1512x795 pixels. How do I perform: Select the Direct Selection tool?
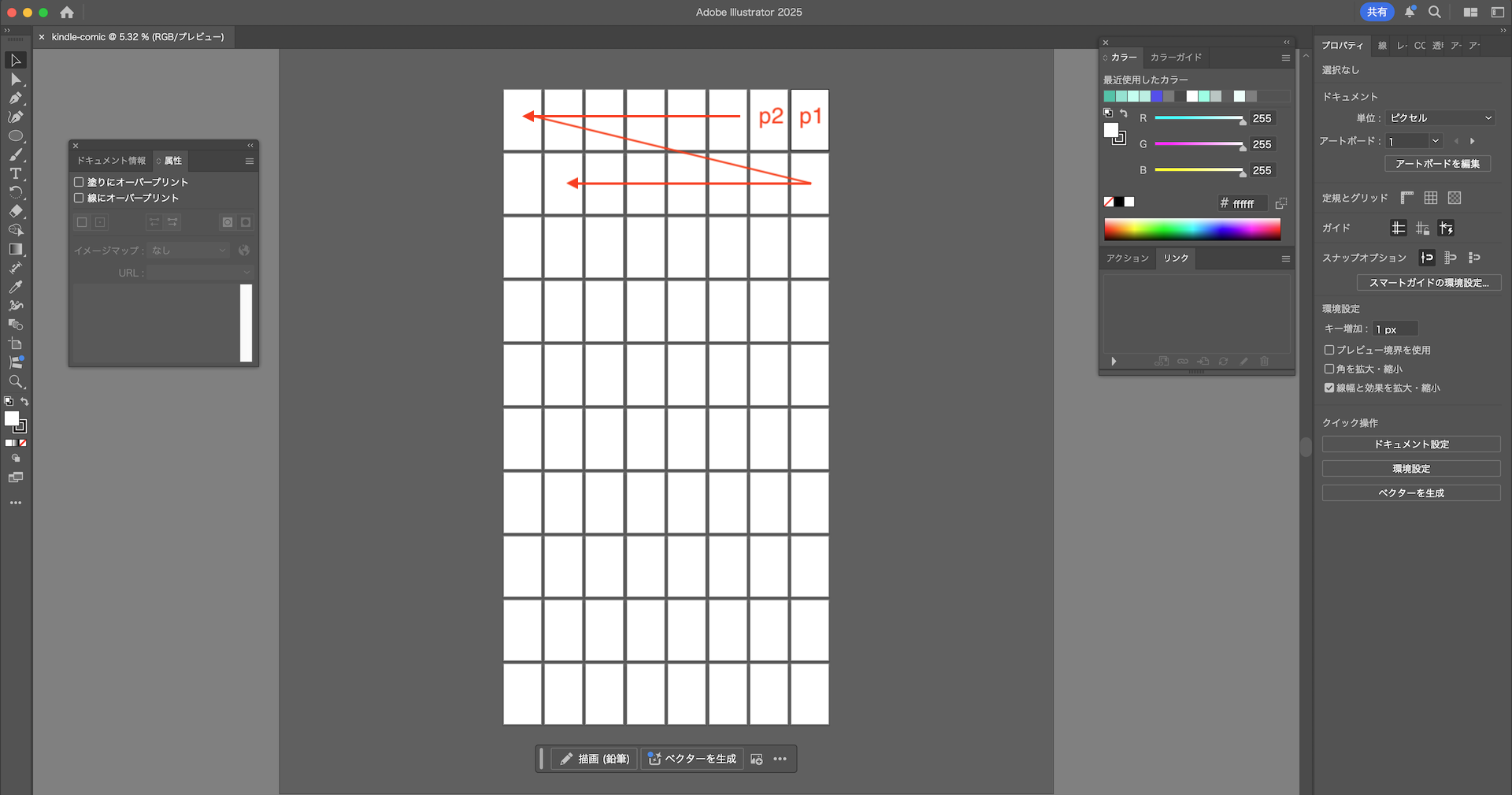pos(16,80)
